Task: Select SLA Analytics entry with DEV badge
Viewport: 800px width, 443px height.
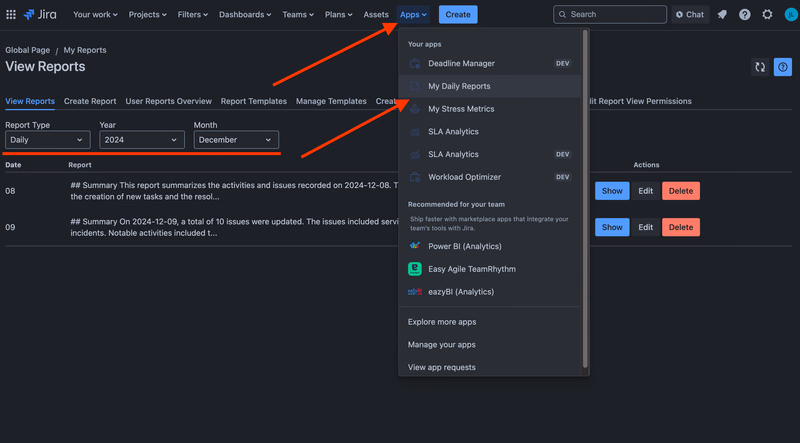Action: point(490,154)
